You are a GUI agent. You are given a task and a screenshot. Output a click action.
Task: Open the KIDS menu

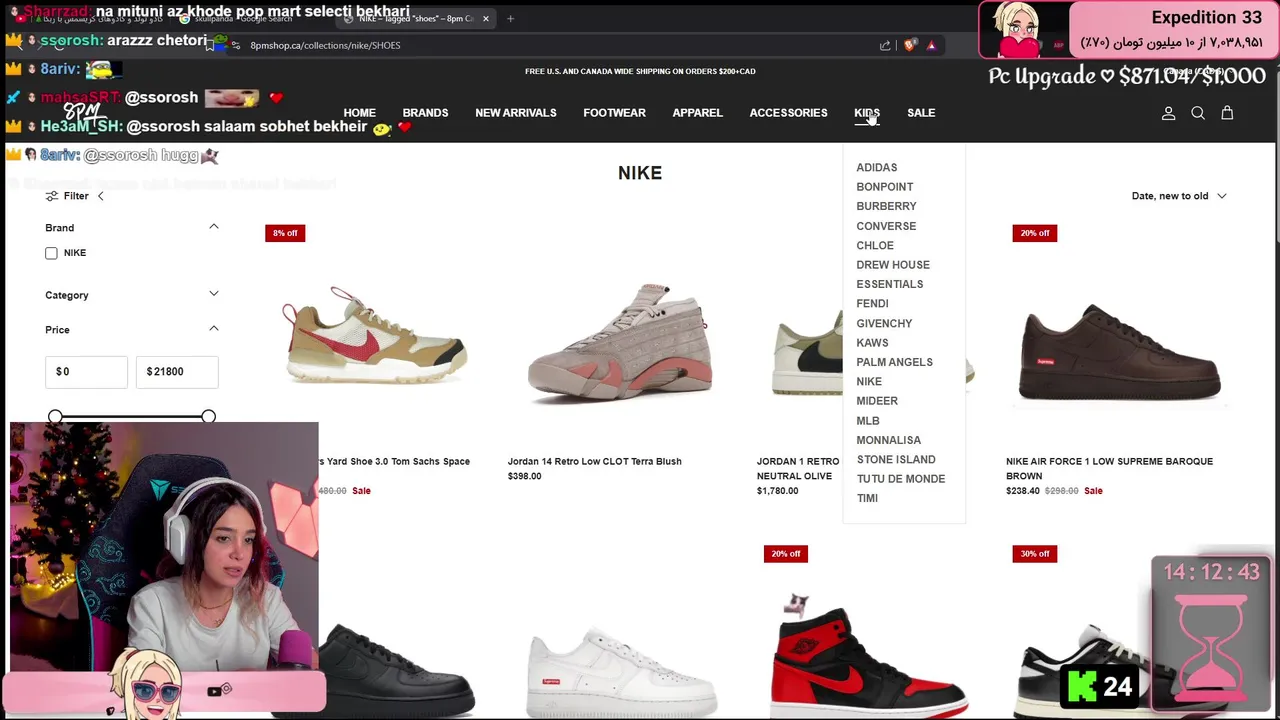[867, 113]
